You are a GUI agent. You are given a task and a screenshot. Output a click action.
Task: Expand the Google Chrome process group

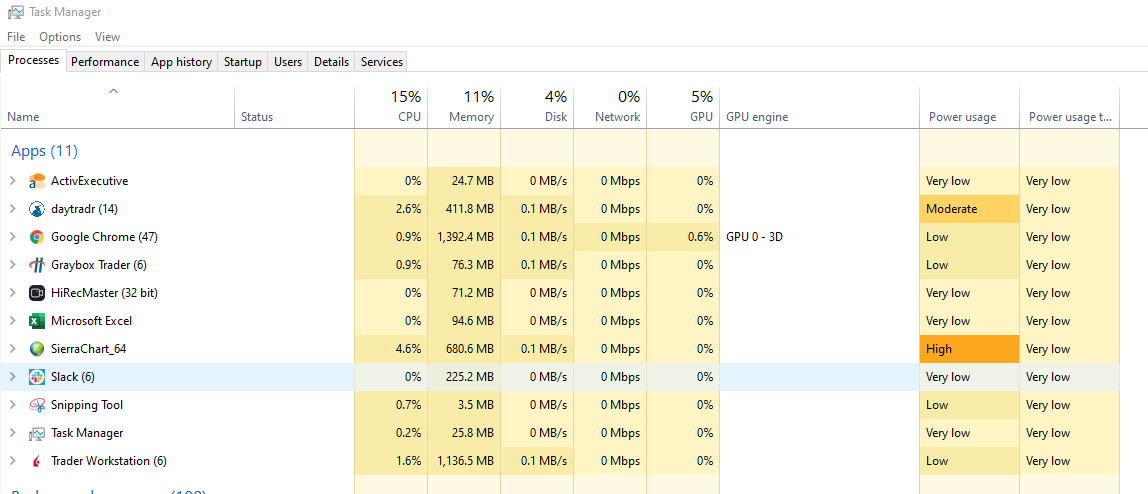pos(12,237)
